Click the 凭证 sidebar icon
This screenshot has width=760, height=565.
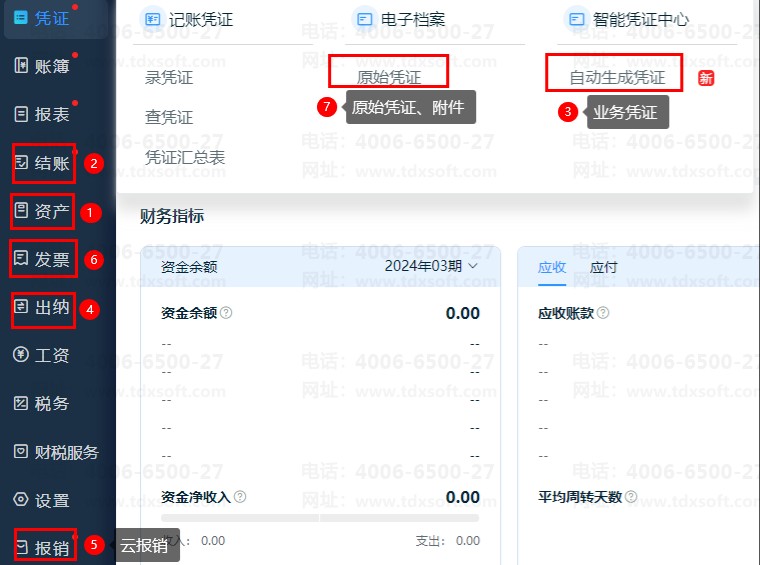(21, 18)
